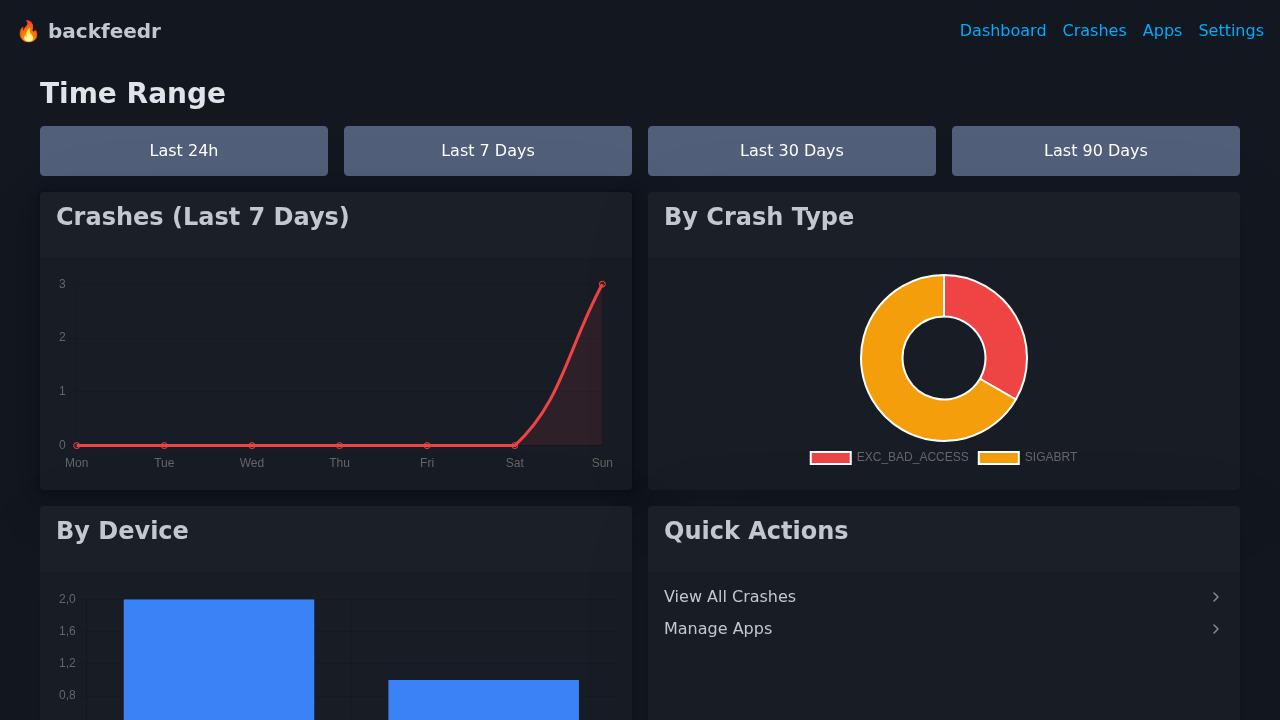Click View All Crashes
Screen dimensions: 1280x720
point(730,597)
